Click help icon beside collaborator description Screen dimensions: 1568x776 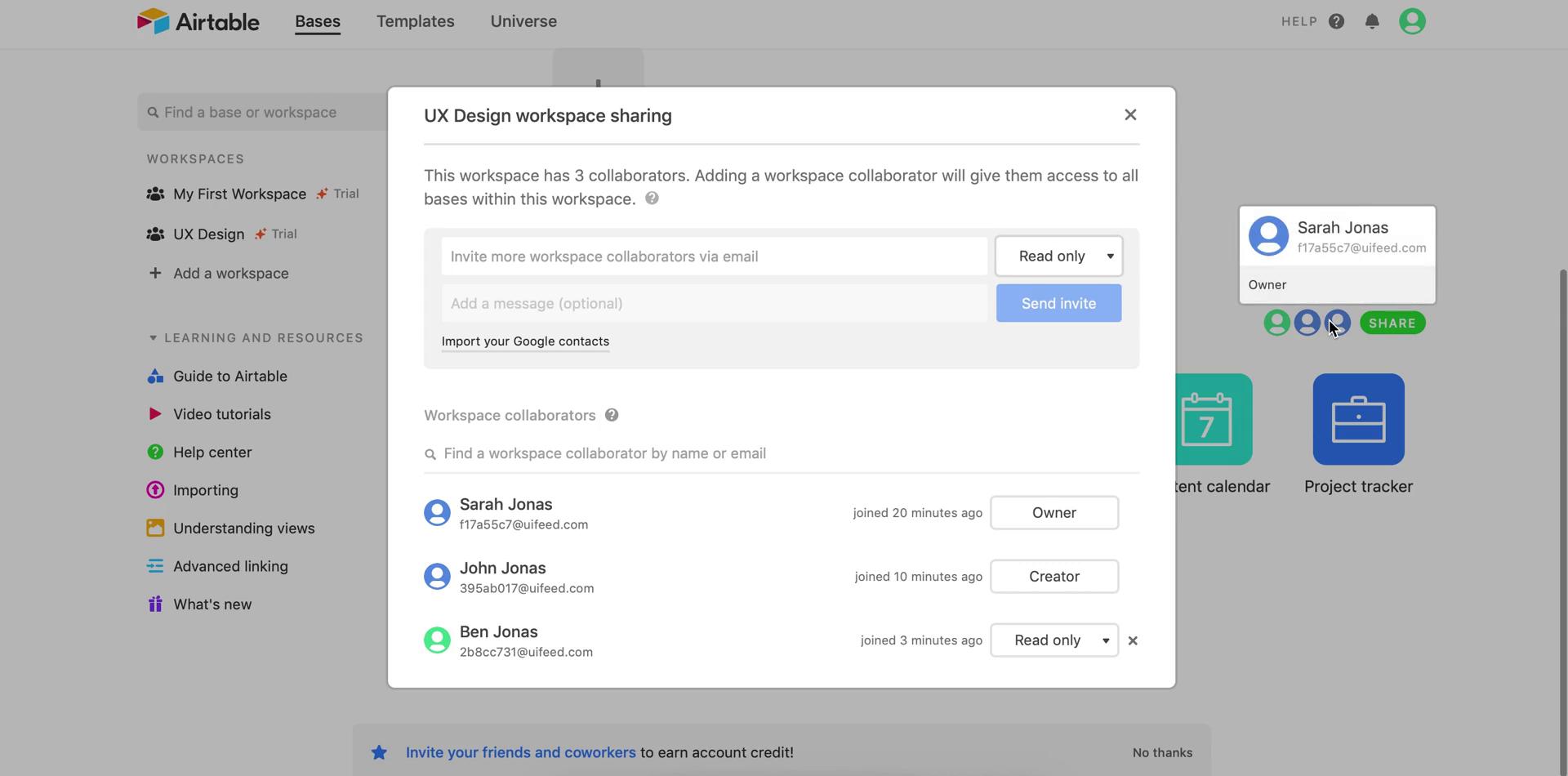click(x=652, y=198)
